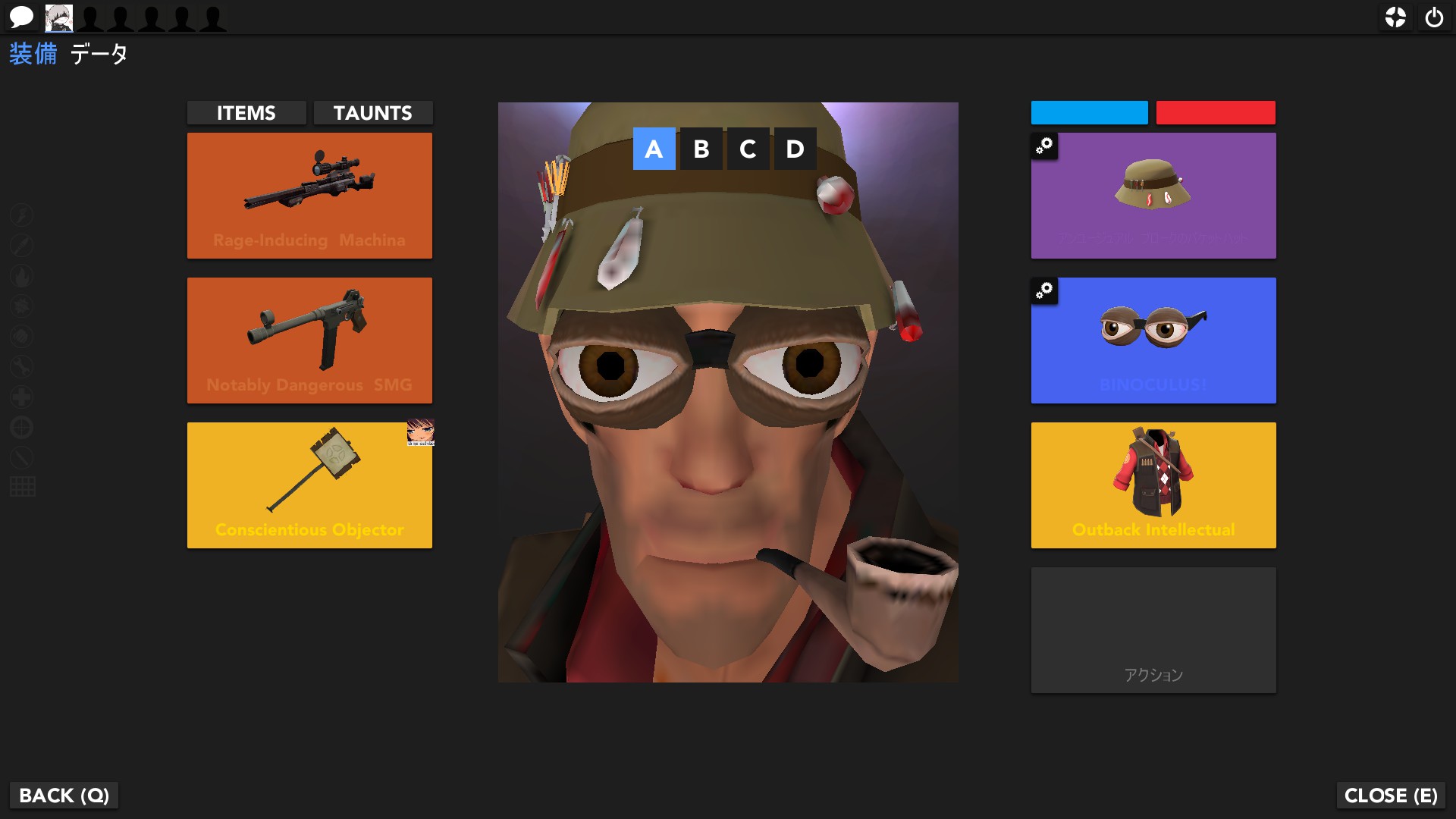The height and width of the screenshot is (819, 1456).
Task: Select the red team color swatch
Action: click(x=1216, y=112)
